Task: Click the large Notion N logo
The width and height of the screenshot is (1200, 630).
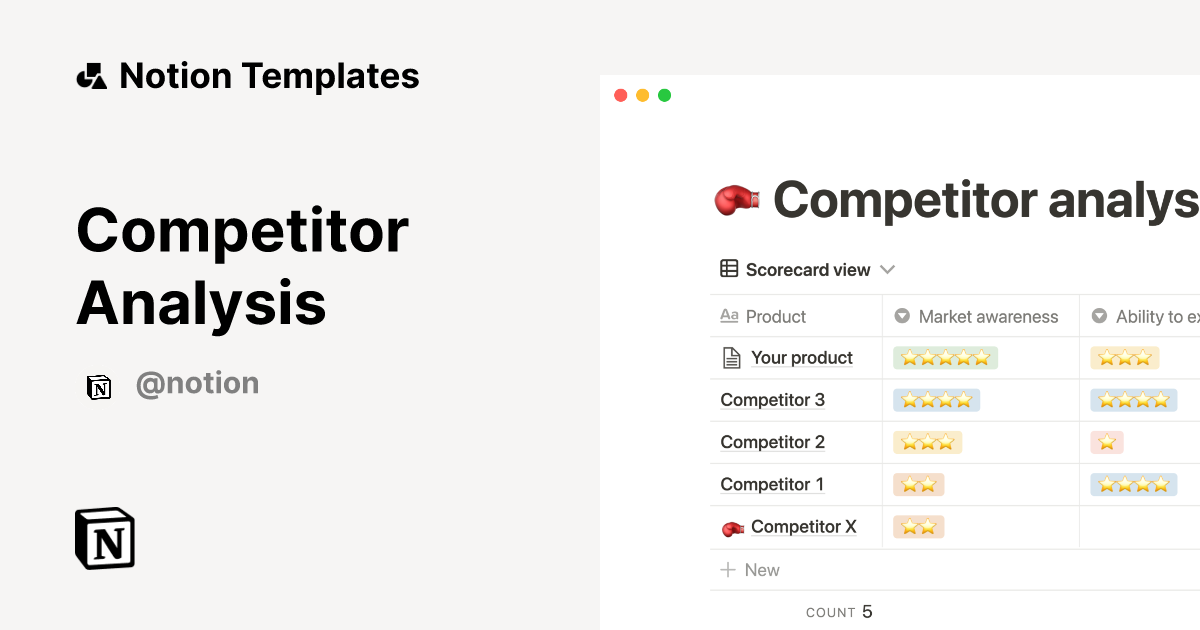Action: 104,538
